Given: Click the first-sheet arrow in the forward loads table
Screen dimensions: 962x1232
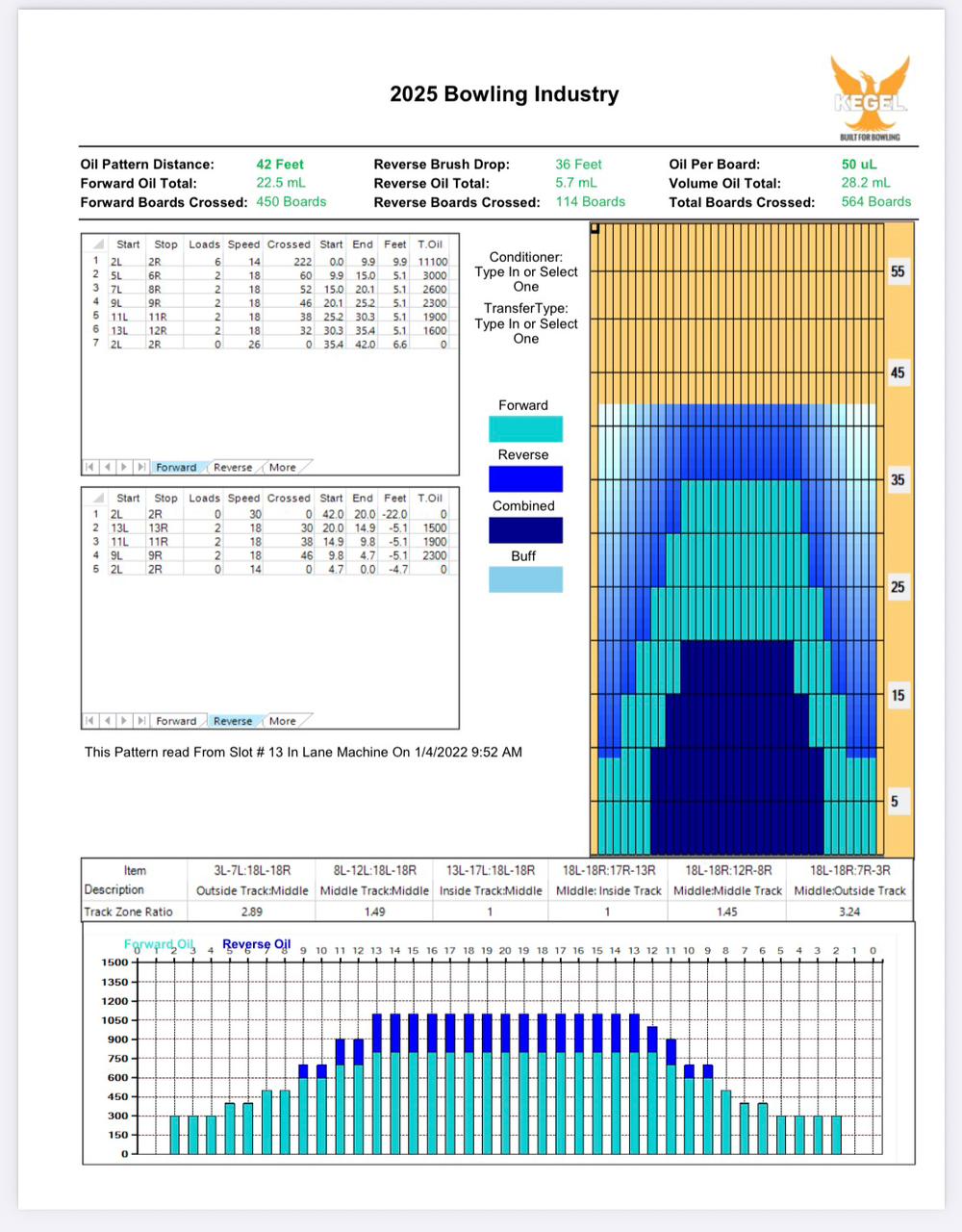Looking at the screenshot, I should (x=90, y=468).
